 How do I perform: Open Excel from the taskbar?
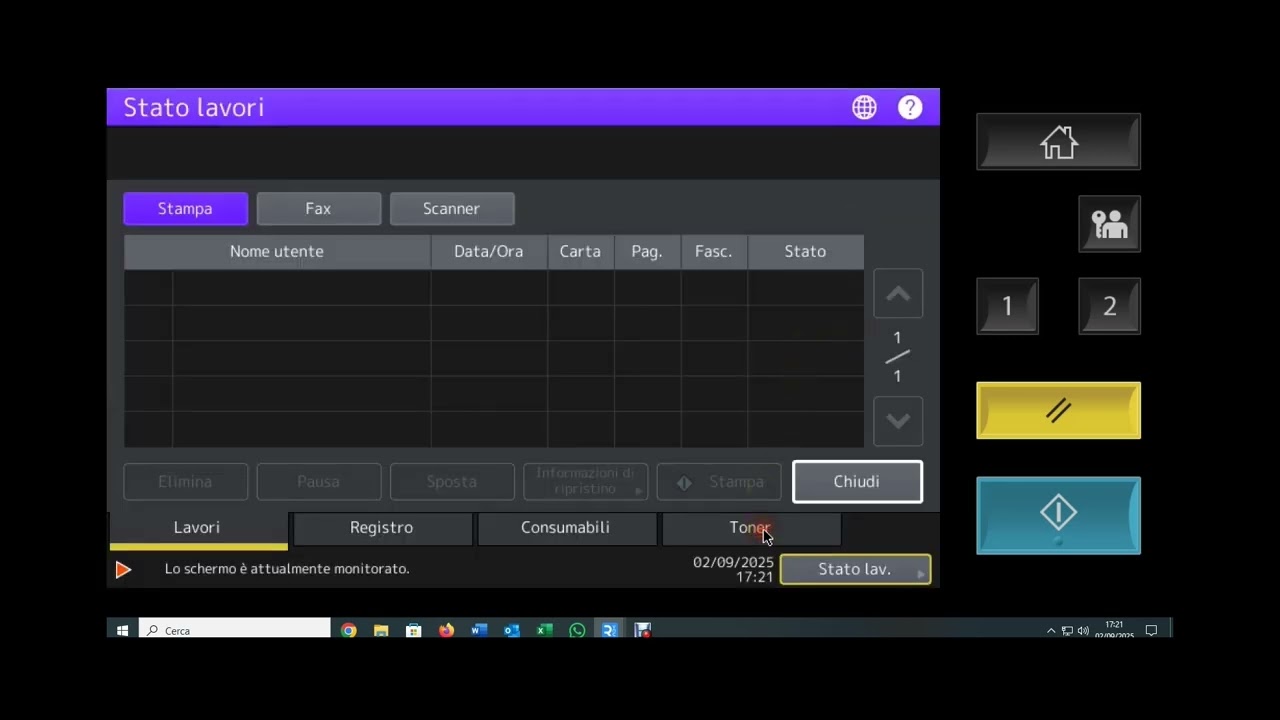click(x=544, y=630)
